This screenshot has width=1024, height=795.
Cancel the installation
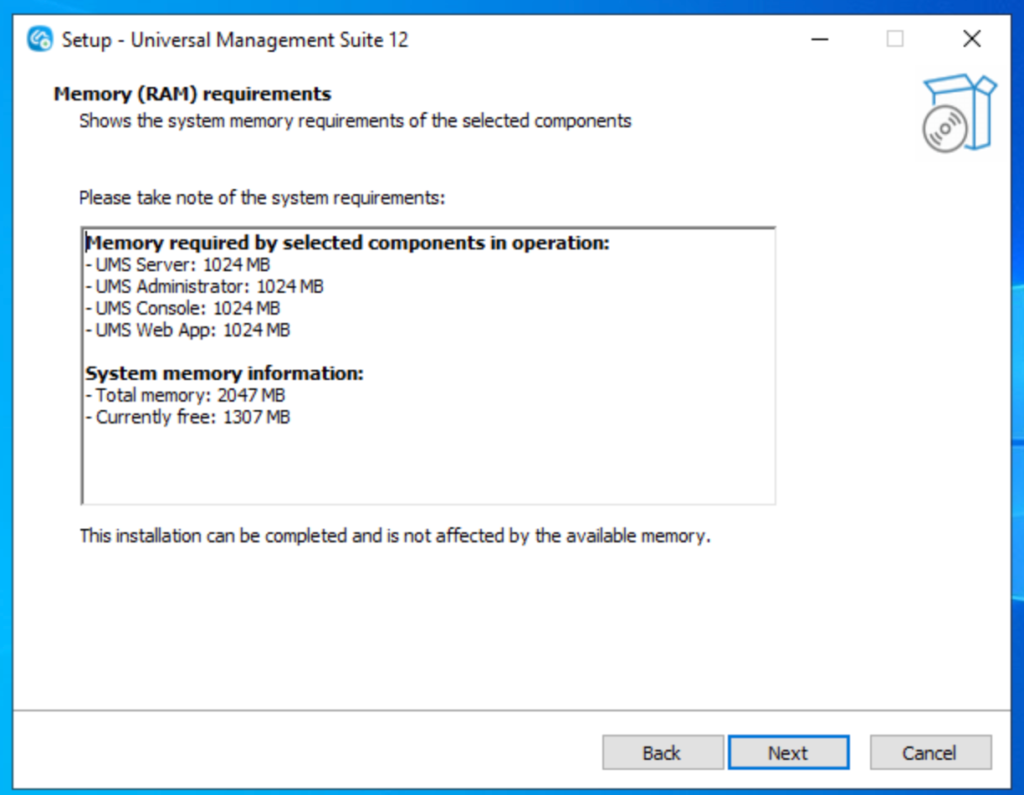[x=930, y=753]
